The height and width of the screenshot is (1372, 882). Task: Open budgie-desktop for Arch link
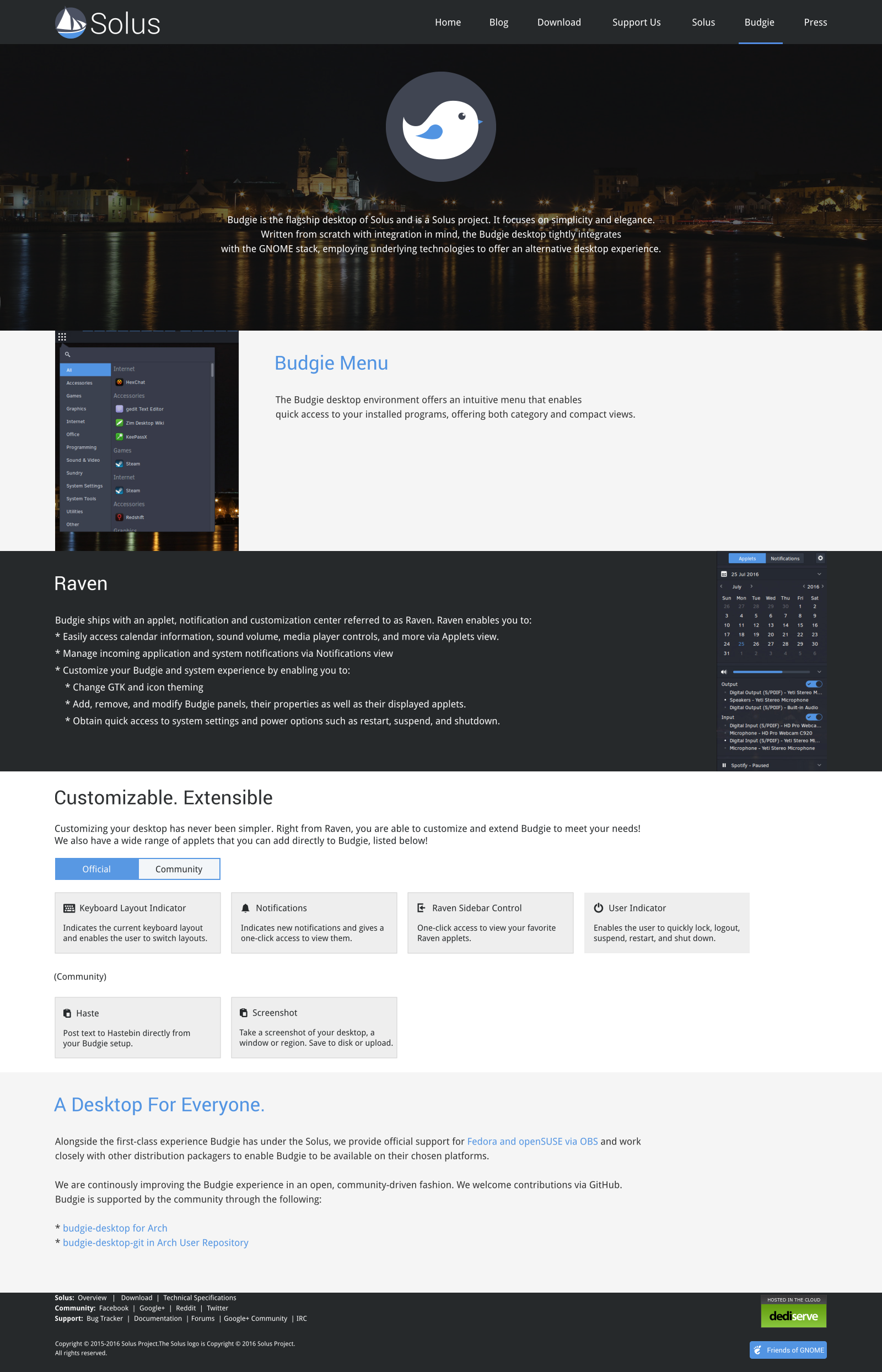click(x=115, y=1228)
